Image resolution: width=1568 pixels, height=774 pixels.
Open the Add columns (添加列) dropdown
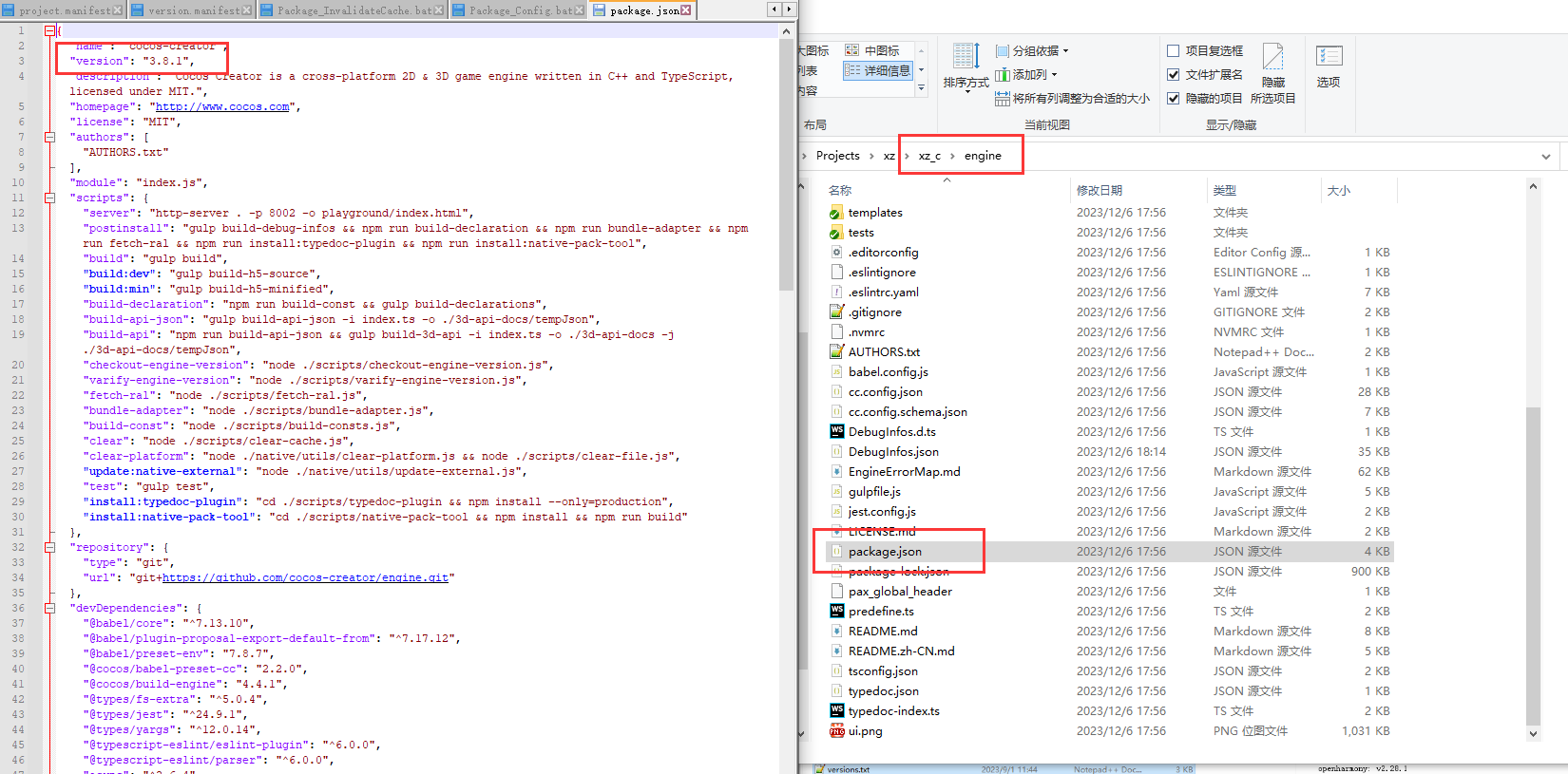click(x=1026, y=75)
